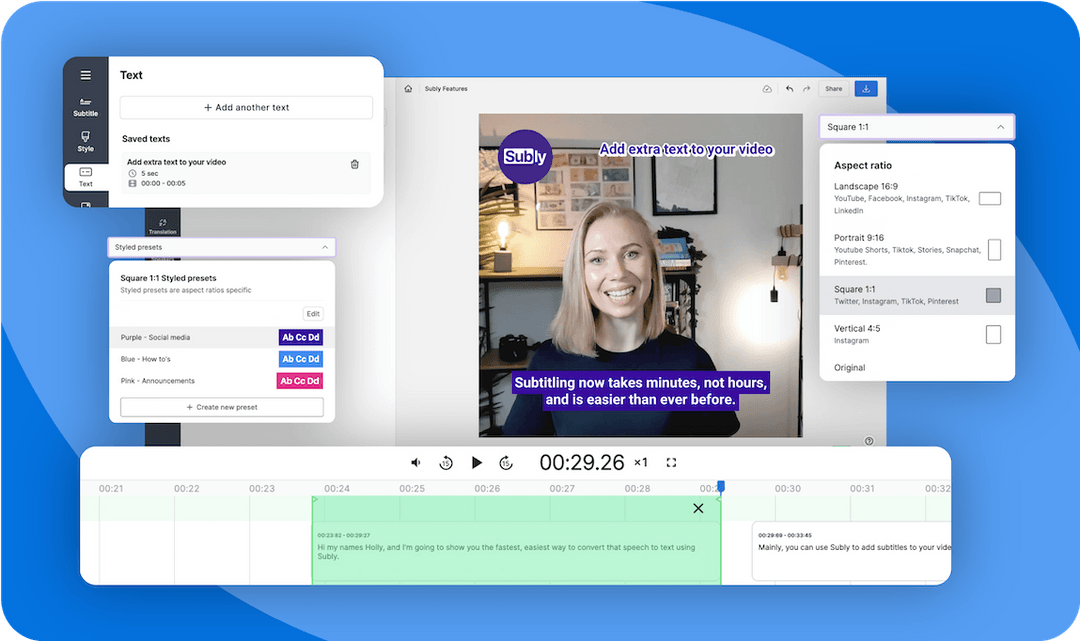Screen dimensions: 1080x641
Task: Rewind the video 15 seconds
Action: 446,462
